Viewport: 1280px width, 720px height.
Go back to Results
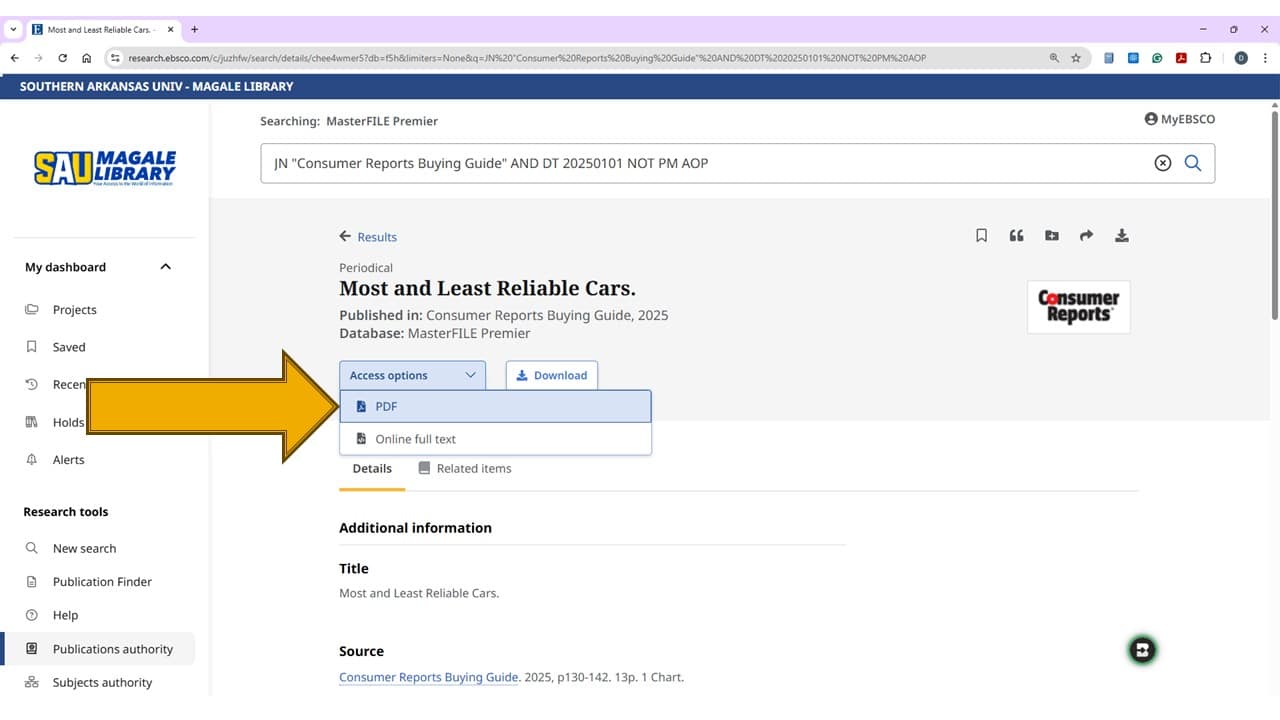coord(368,237)
